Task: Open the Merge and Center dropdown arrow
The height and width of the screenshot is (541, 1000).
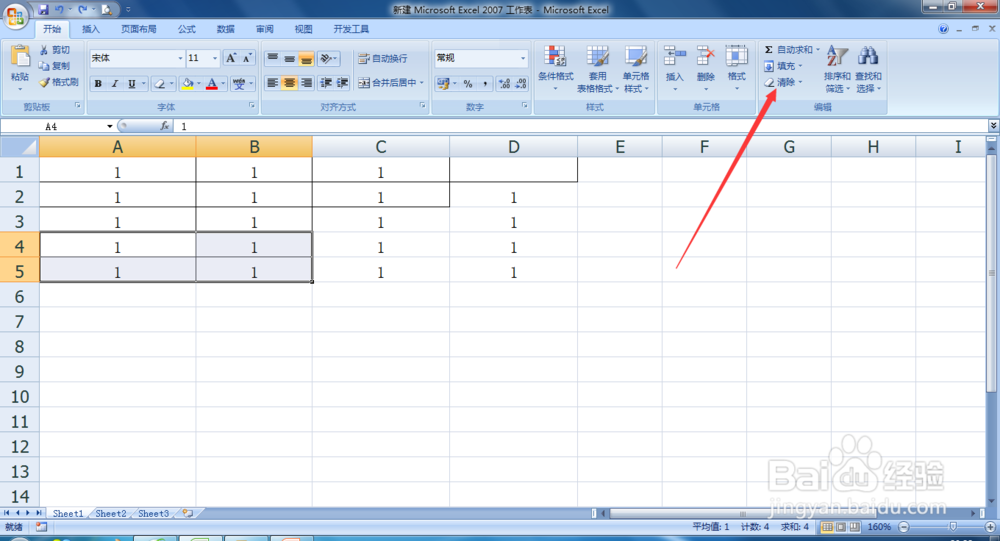Action: tap(422, 83)
